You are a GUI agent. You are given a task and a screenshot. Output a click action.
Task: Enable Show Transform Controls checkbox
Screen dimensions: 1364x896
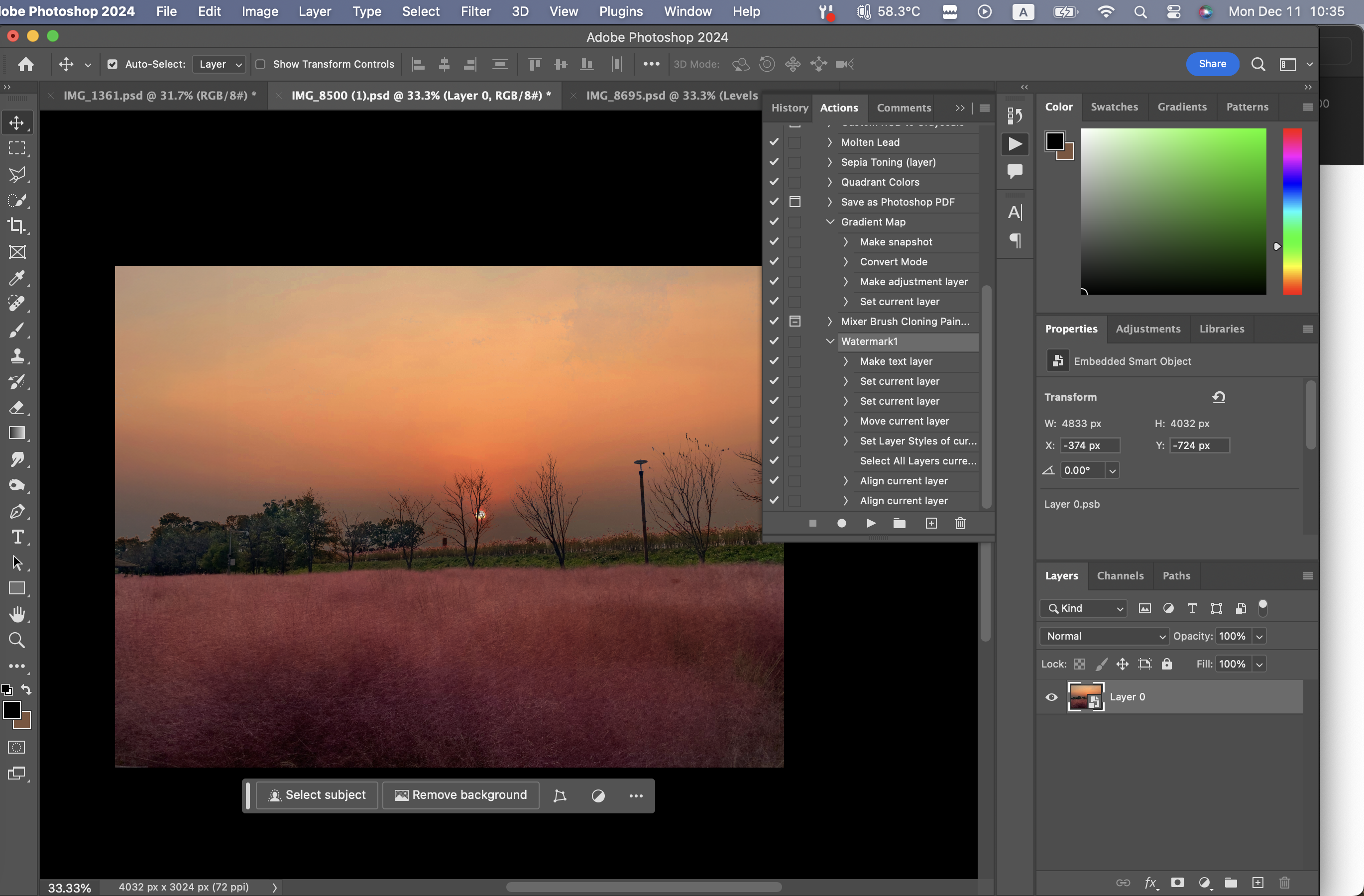[260, 64]
